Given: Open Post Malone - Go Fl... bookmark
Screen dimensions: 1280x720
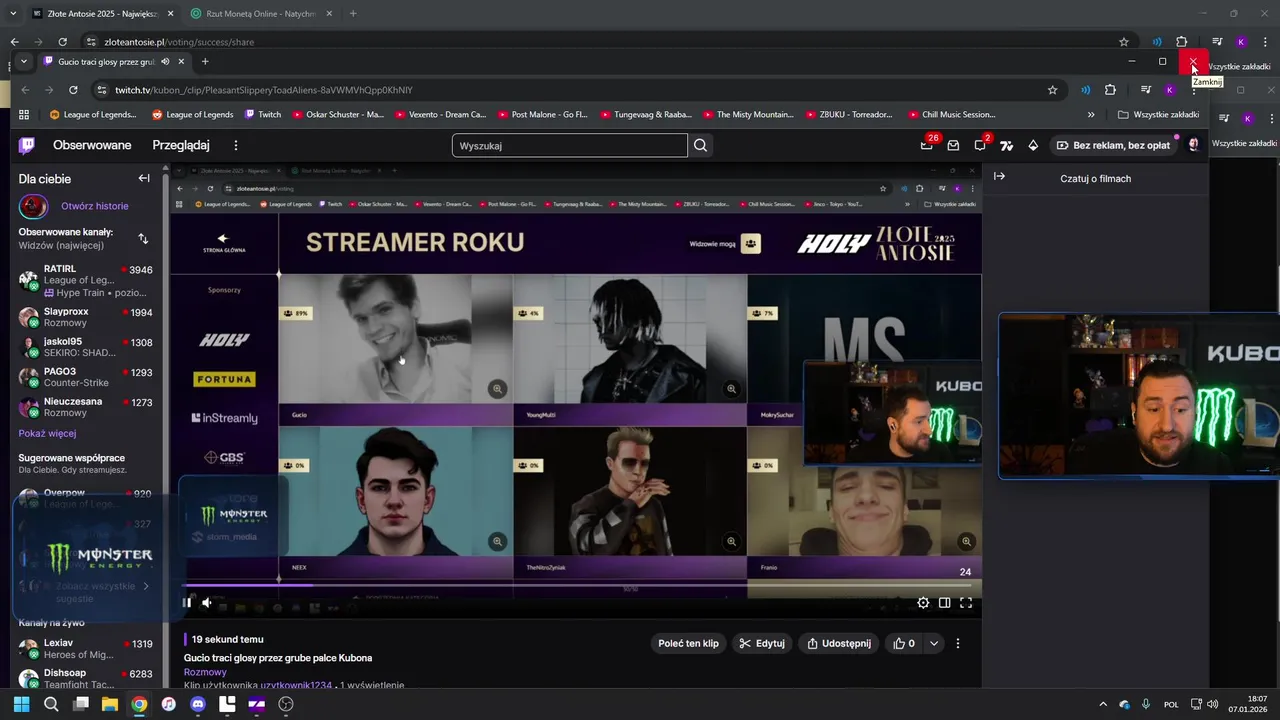Looking at the screenshot, I should tap(543, 115).
